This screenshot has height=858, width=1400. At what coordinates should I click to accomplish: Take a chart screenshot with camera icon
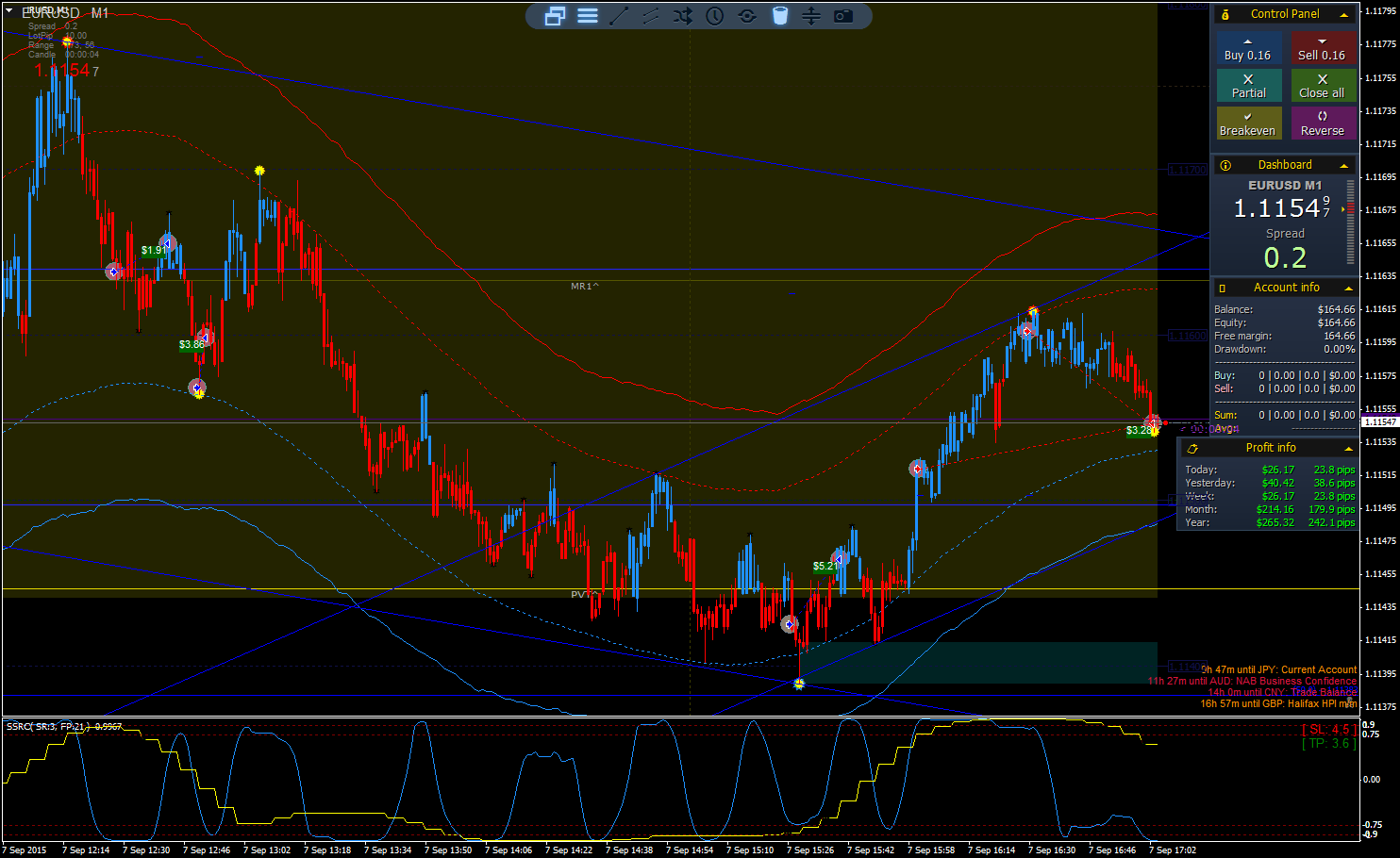coord(843,16)
